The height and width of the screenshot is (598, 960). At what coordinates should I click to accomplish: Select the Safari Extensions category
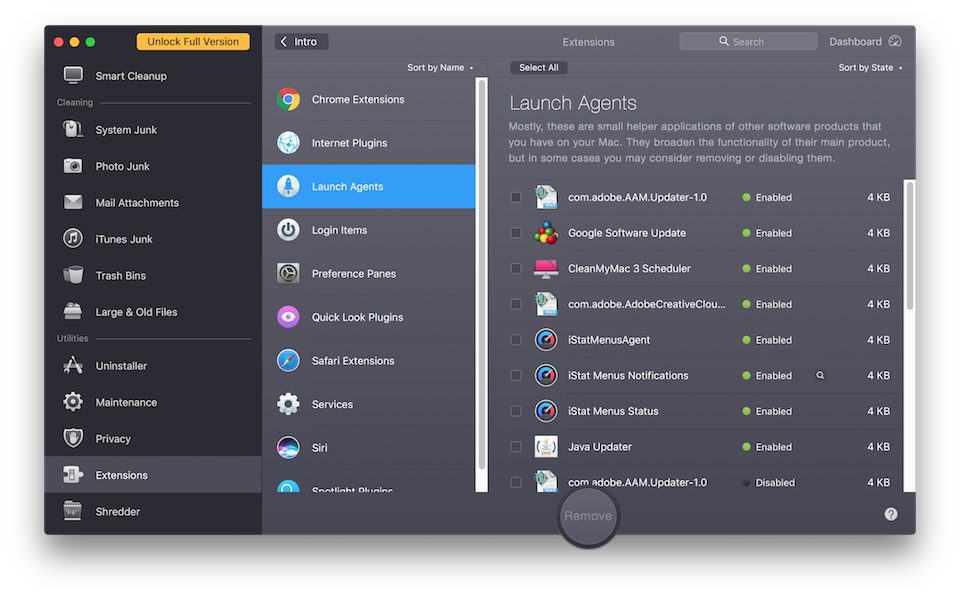pyautogui.click(x=369, y=360)
